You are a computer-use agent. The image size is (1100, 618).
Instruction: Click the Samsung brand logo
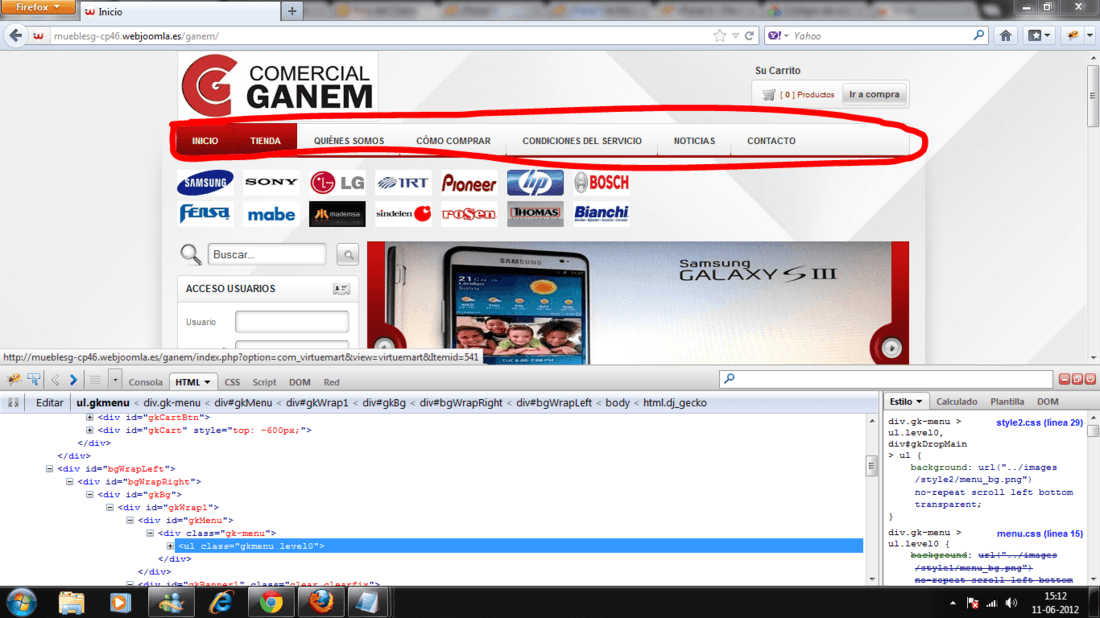click(205, 183)
